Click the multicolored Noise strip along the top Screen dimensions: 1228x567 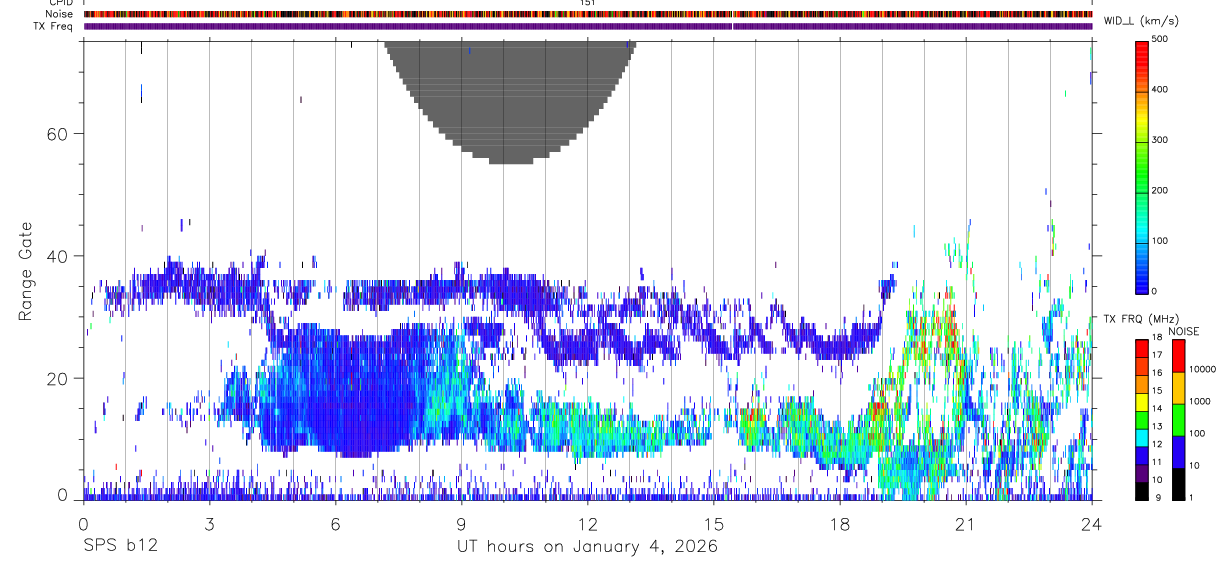(588, 14)
